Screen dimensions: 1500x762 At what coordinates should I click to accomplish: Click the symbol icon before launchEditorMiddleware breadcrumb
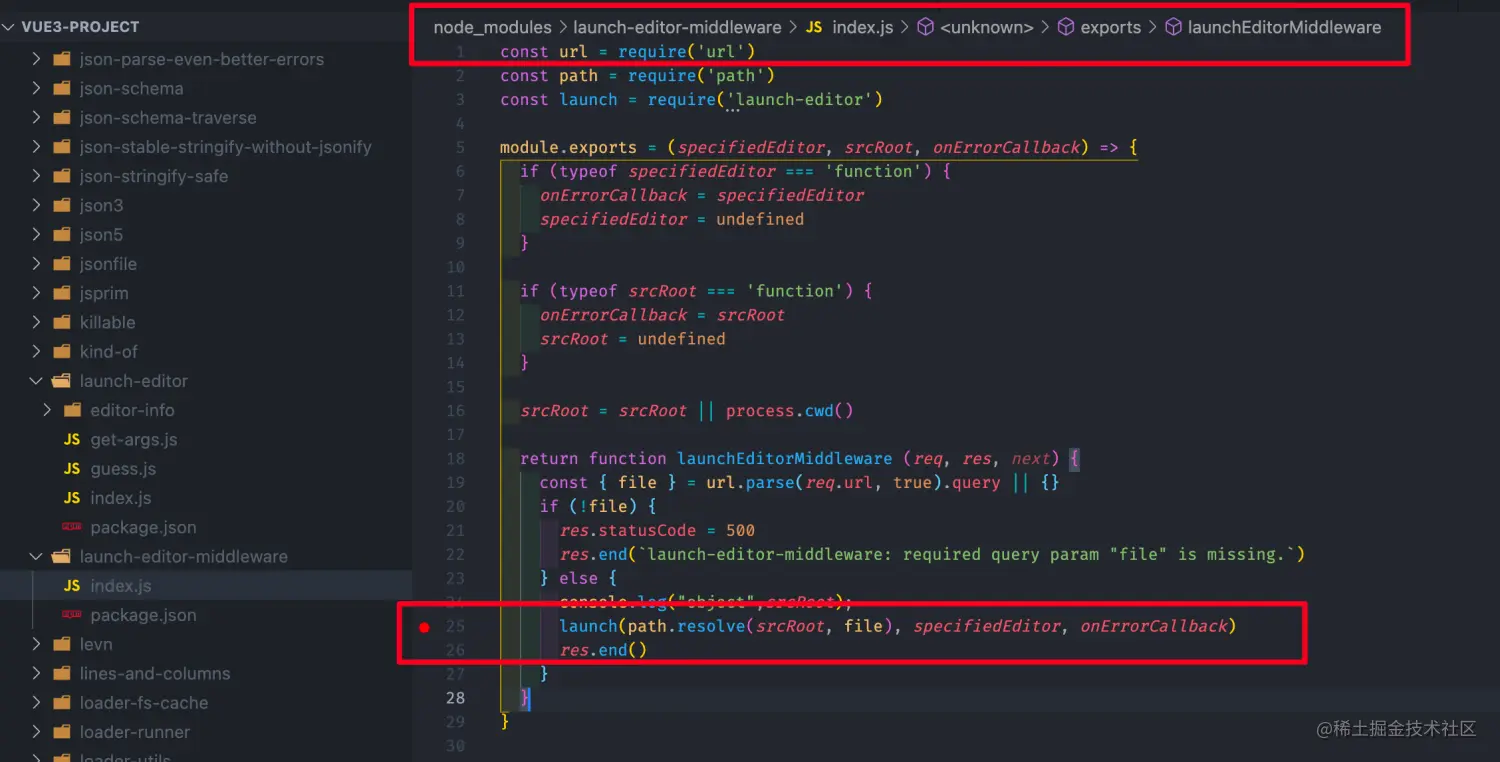click(x=1173, y=28)
